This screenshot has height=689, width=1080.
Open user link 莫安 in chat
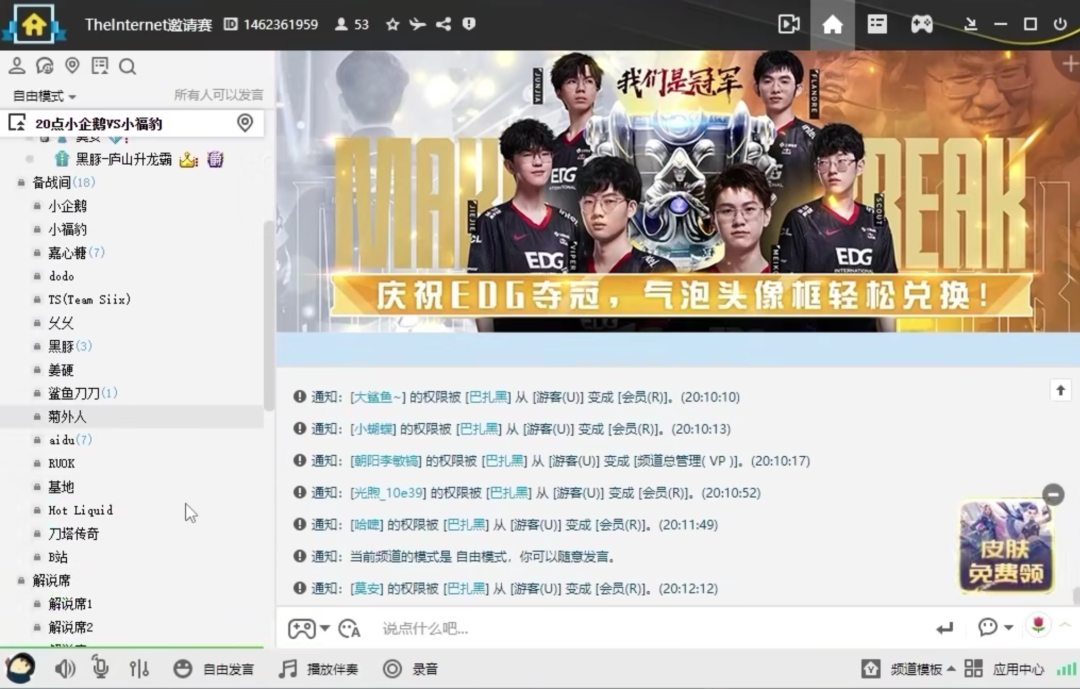[x=367, y=588]
